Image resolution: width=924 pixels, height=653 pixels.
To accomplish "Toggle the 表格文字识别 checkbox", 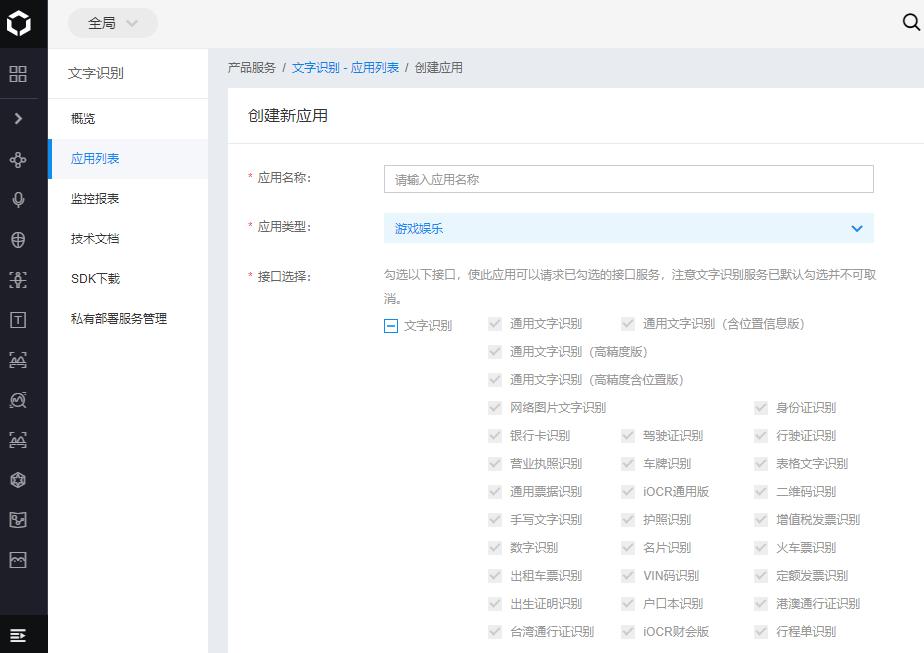I will 761,464.
